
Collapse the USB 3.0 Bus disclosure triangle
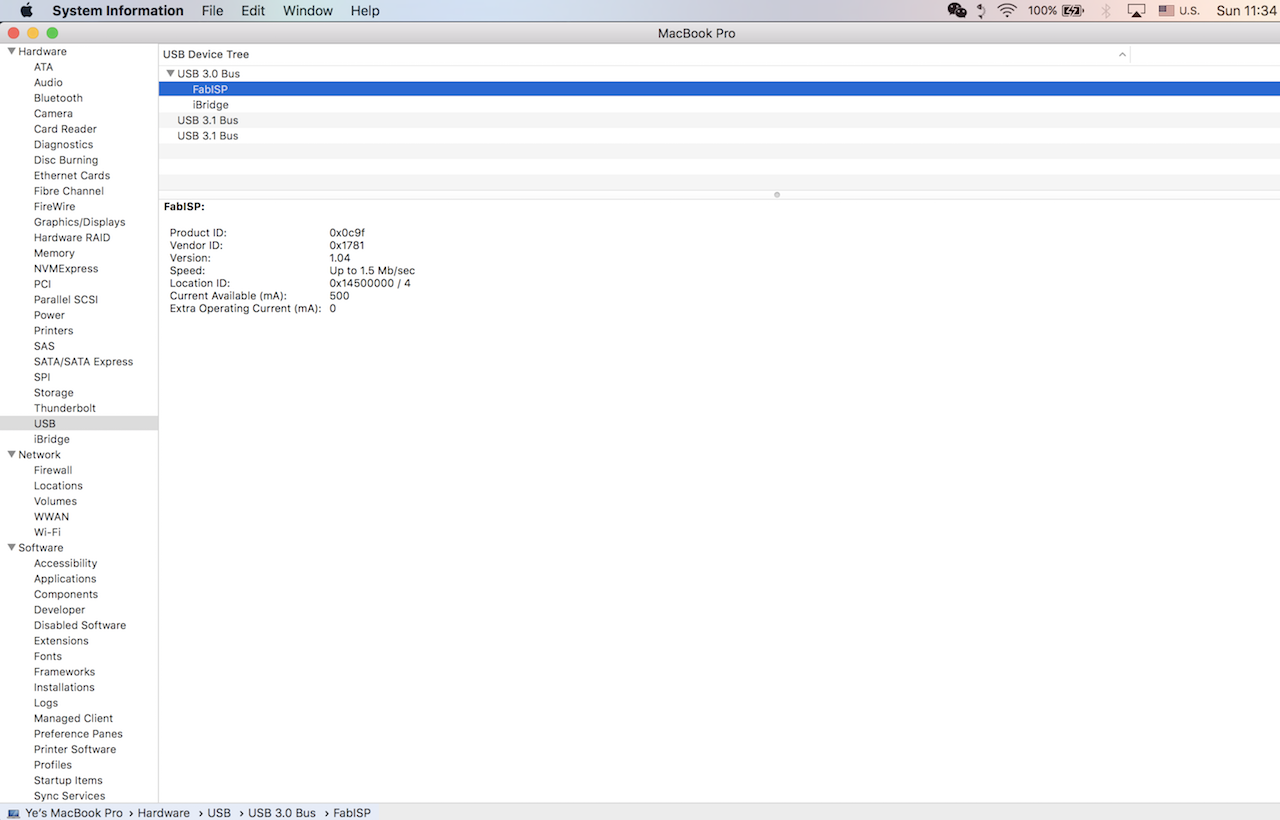pos(171,73)
